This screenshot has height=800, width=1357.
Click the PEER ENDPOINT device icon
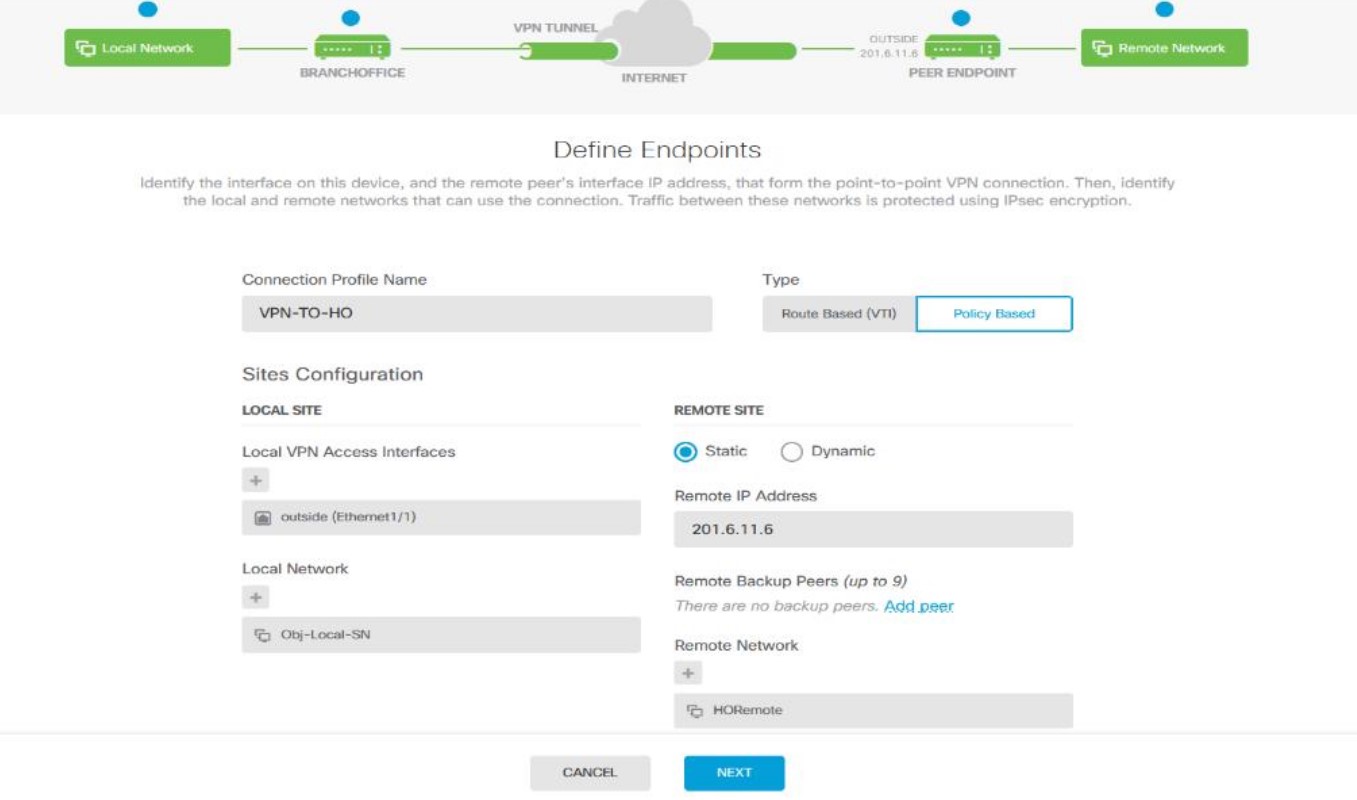[961, 47]
